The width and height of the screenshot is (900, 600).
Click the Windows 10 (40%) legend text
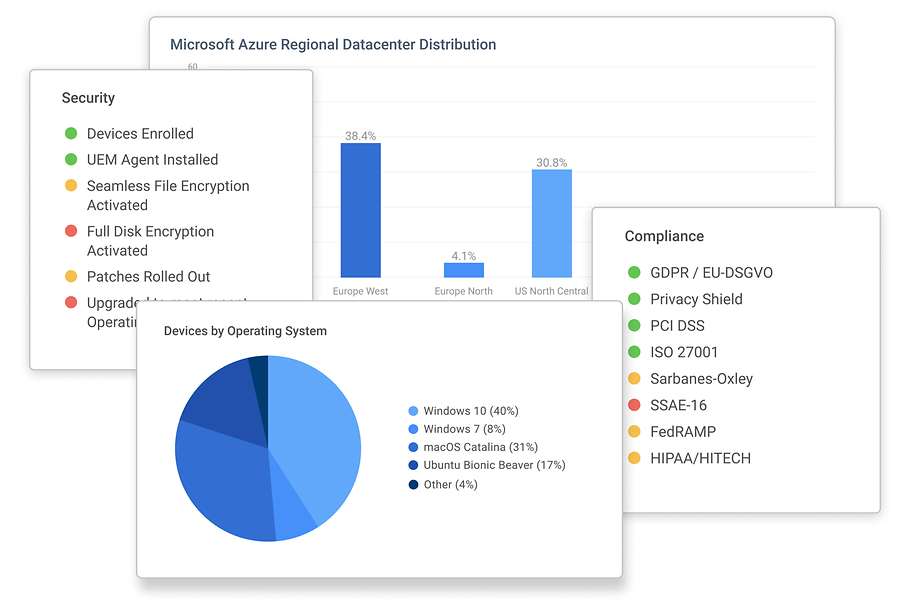pos(471,411)
